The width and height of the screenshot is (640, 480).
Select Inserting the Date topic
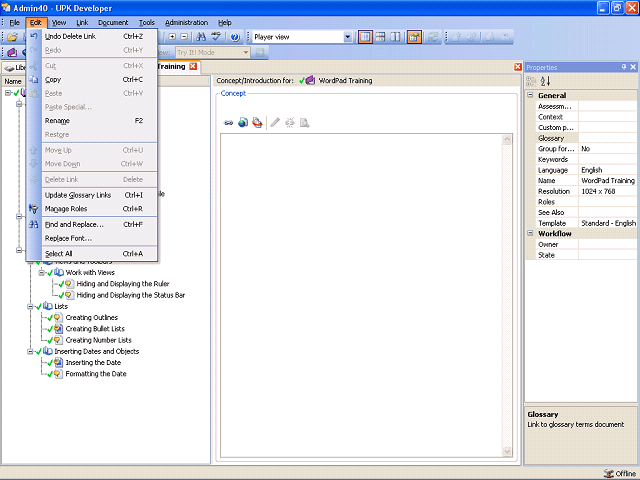(93, 363)
